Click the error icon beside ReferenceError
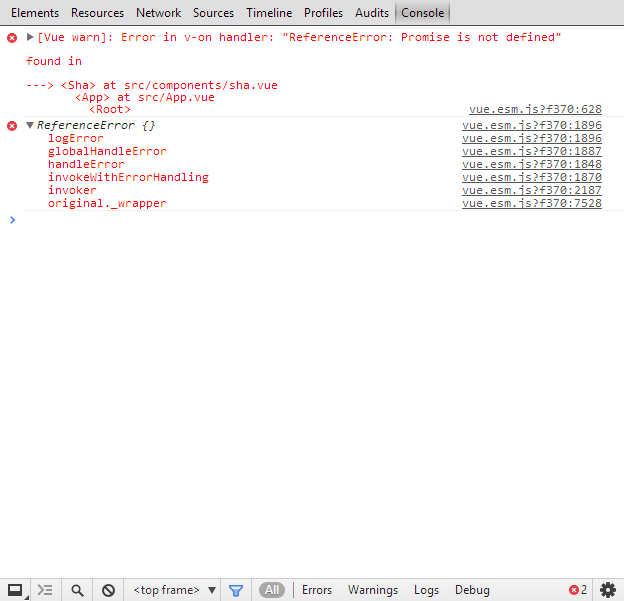624x601 pixels. pos(12,126)
